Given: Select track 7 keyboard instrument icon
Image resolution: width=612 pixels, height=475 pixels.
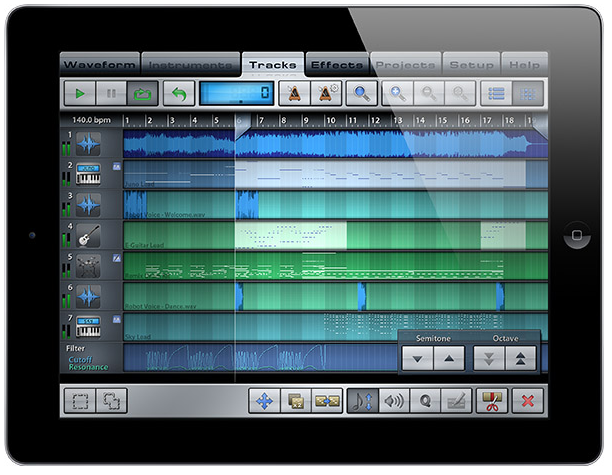Looking at the screenshot, I should [88, 327].
